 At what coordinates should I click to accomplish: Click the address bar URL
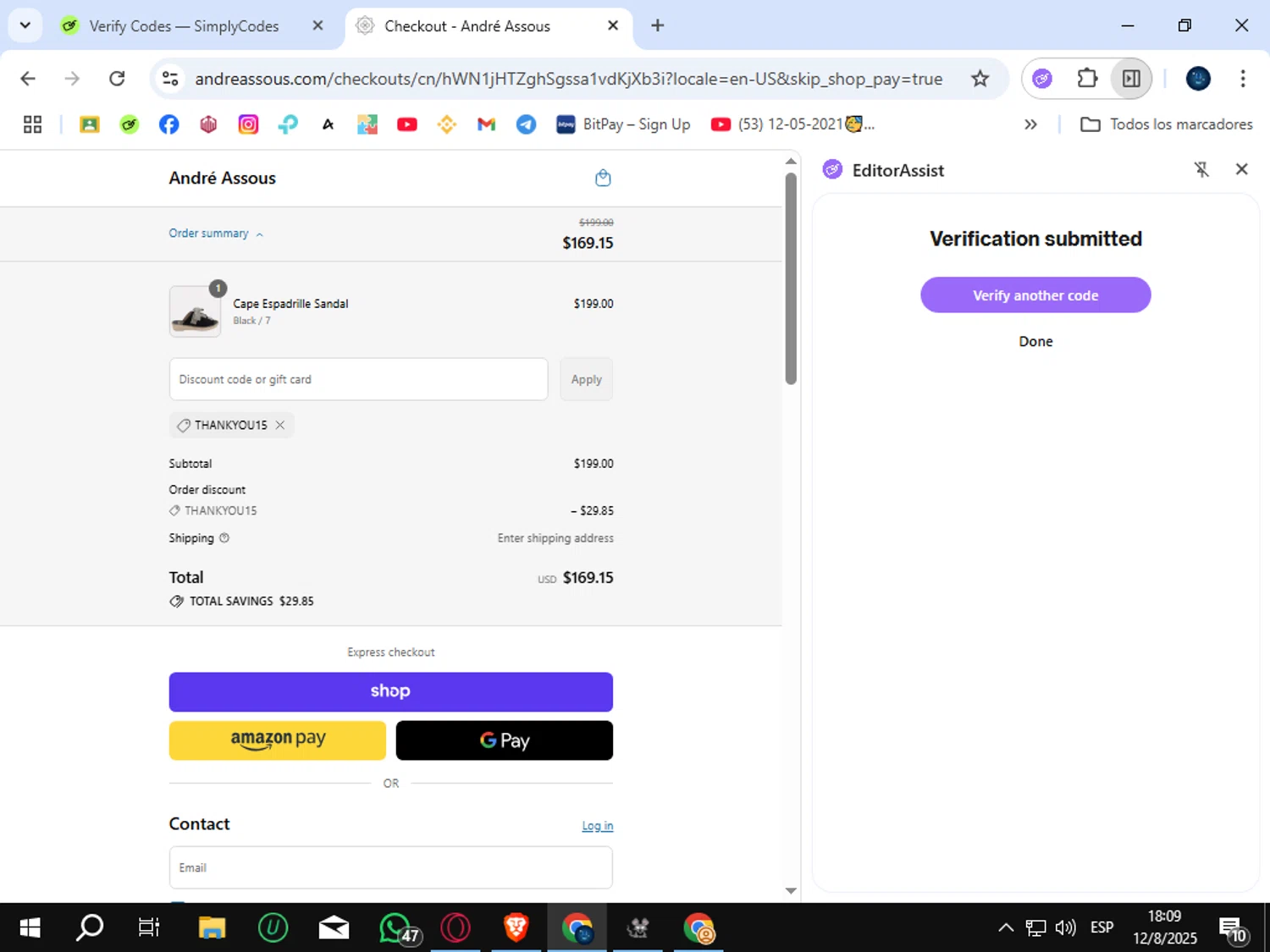[x=568, y=79]
